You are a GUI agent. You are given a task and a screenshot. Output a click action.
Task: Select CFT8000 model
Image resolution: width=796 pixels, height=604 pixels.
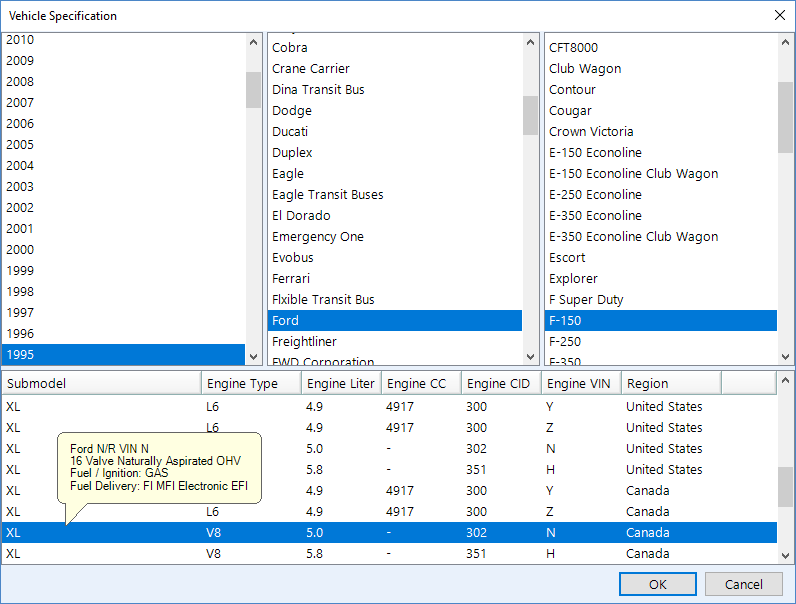tap(661, 48)
